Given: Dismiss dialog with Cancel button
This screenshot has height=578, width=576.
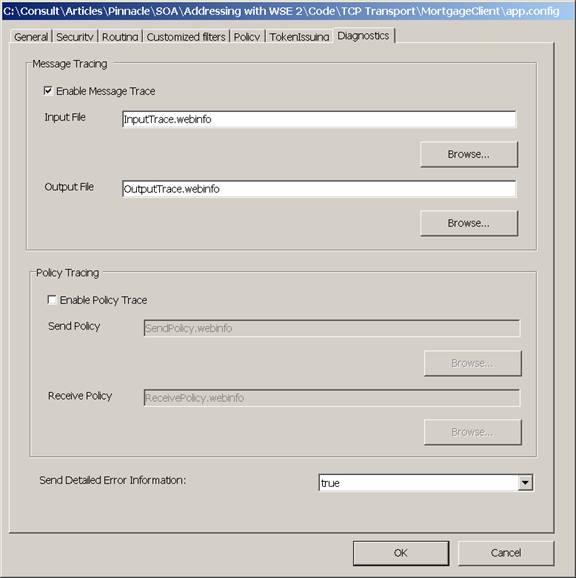Looking at the screenshot, I should point(506,553).
